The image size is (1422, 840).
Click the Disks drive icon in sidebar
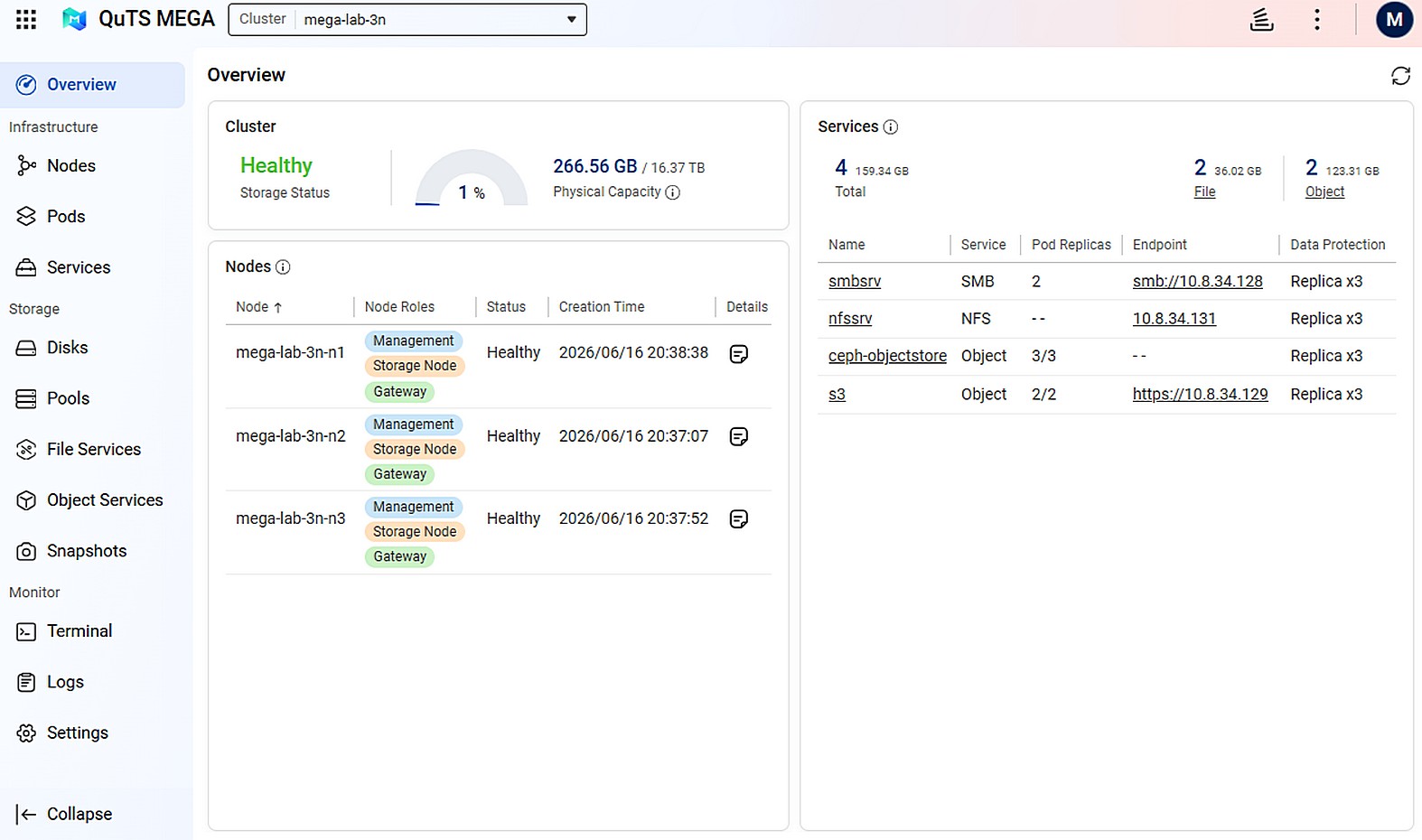(26, 348)
